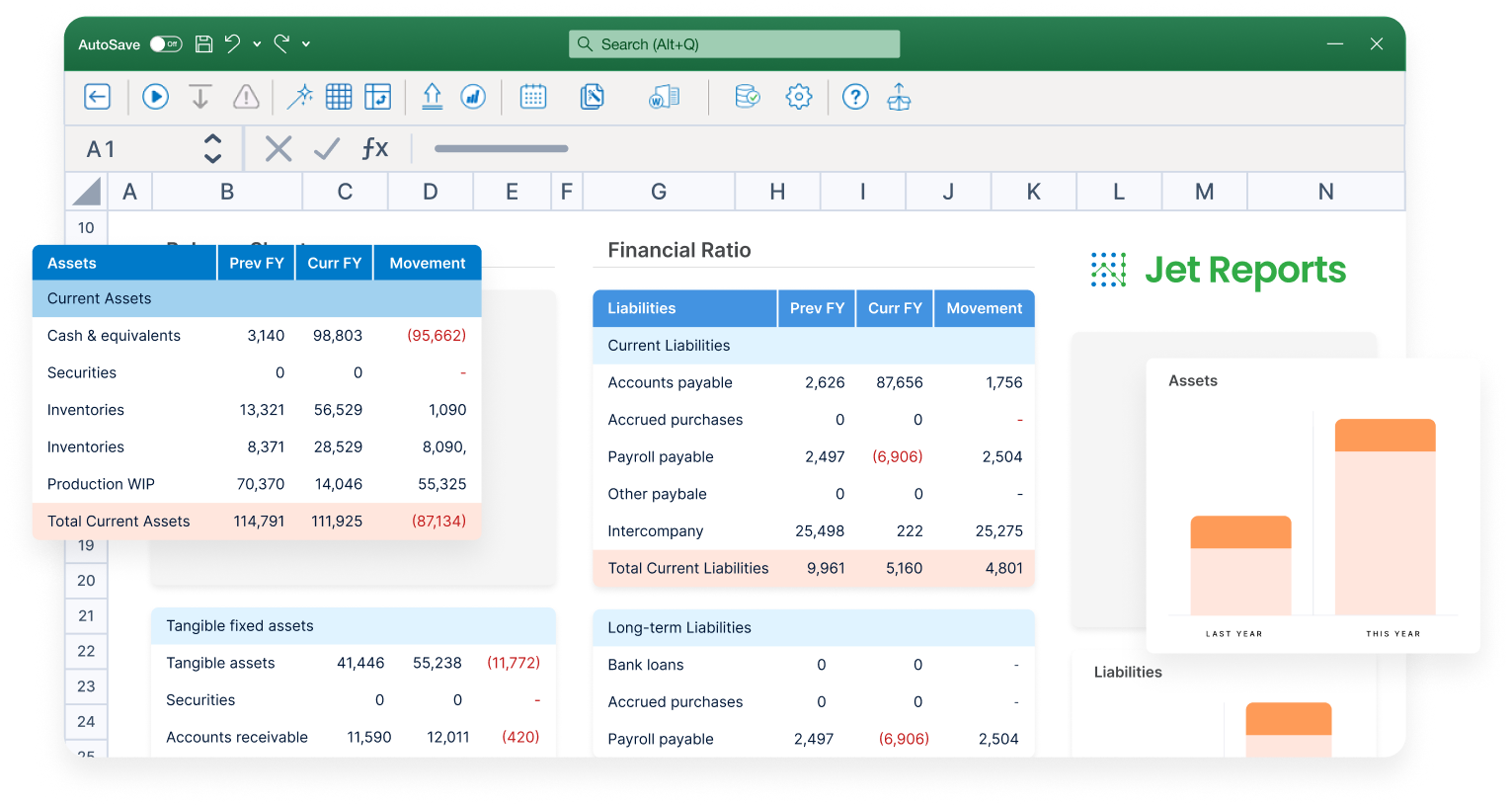Toggle the AutoSave switch
The image size is (1512, 805).
pyautogui.click(x=166, y=44)
